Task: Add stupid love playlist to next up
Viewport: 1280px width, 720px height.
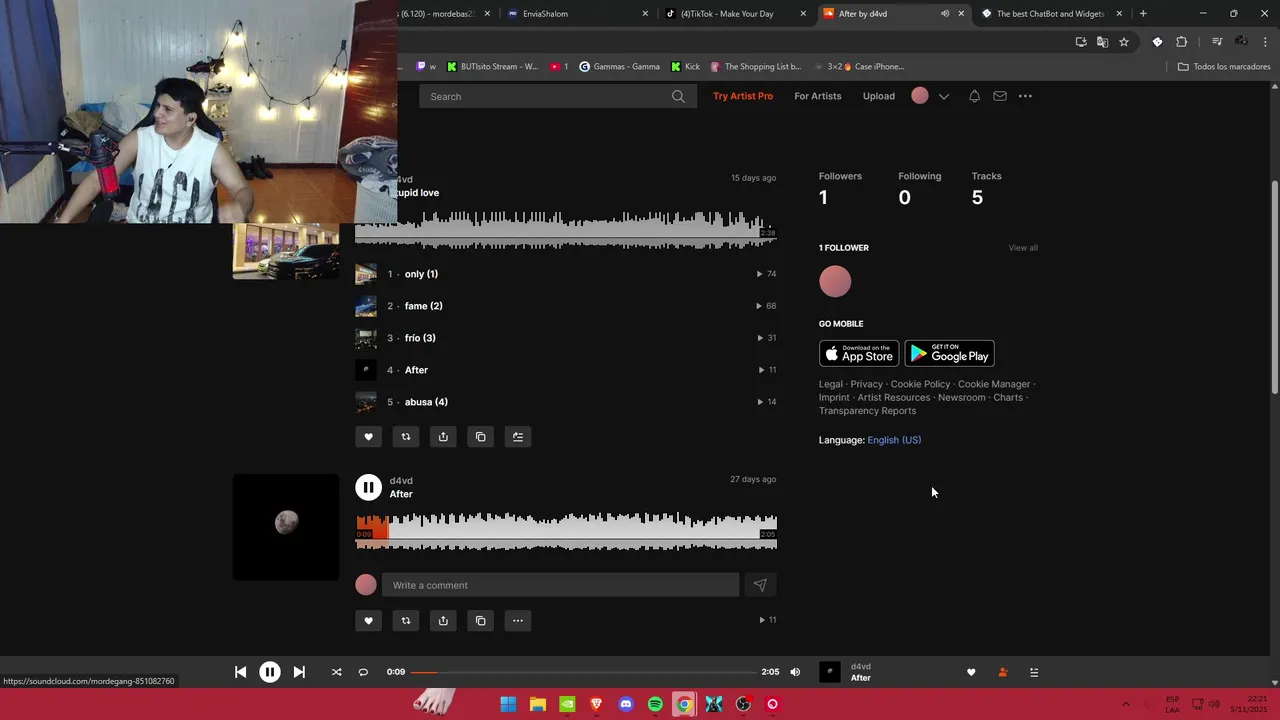Action: 518,437
